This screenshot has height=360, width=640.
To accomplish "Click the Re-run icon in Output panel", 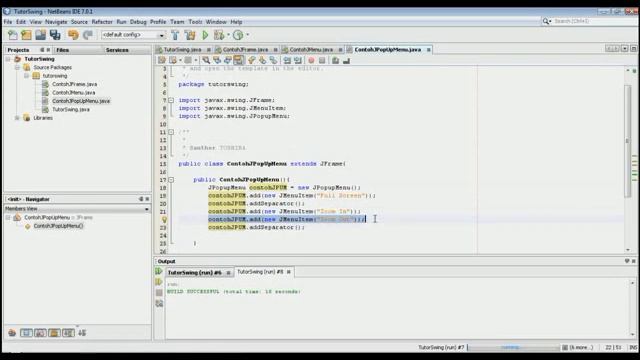I will pos(159,271).
